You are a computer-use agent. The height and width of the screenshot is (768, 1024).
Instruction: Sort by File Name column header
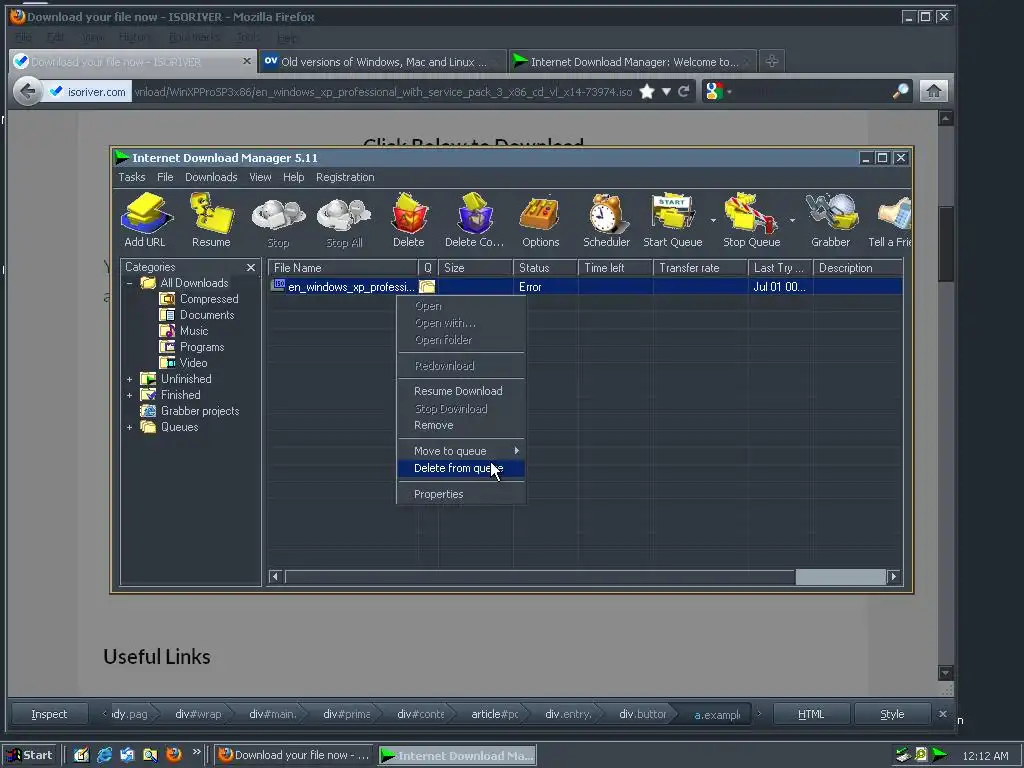point(343,268)
